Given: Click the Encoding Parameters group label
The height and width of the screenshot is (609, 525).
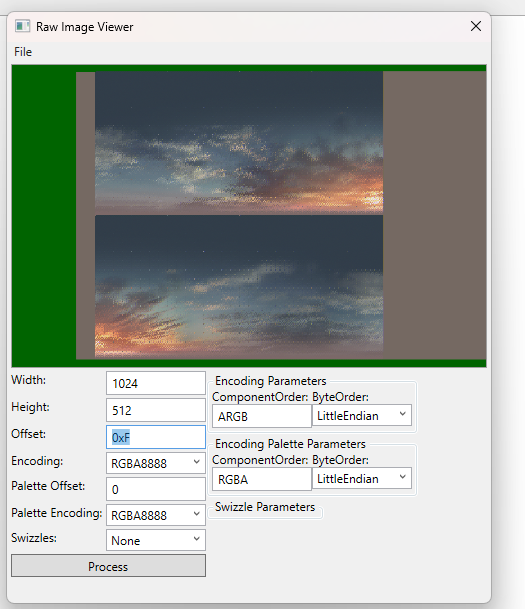Looking at the screenshot, I should pos(271,381).
